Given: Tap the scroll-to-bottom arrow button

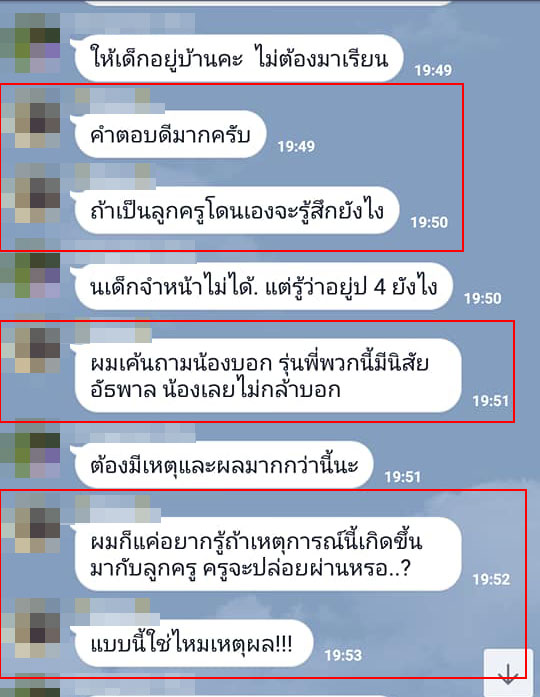Looking at the screenshot, I should (x=508, y=673).
